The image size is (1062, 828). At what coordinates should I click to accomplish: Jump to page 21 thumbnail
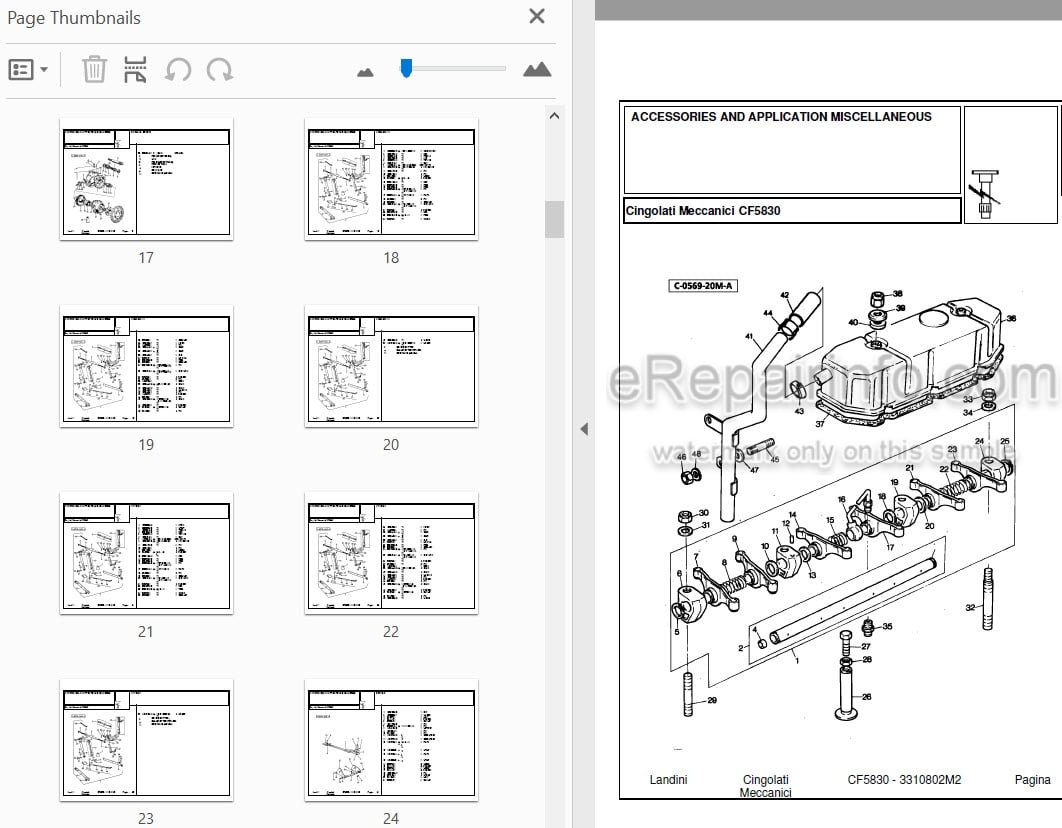146,554
